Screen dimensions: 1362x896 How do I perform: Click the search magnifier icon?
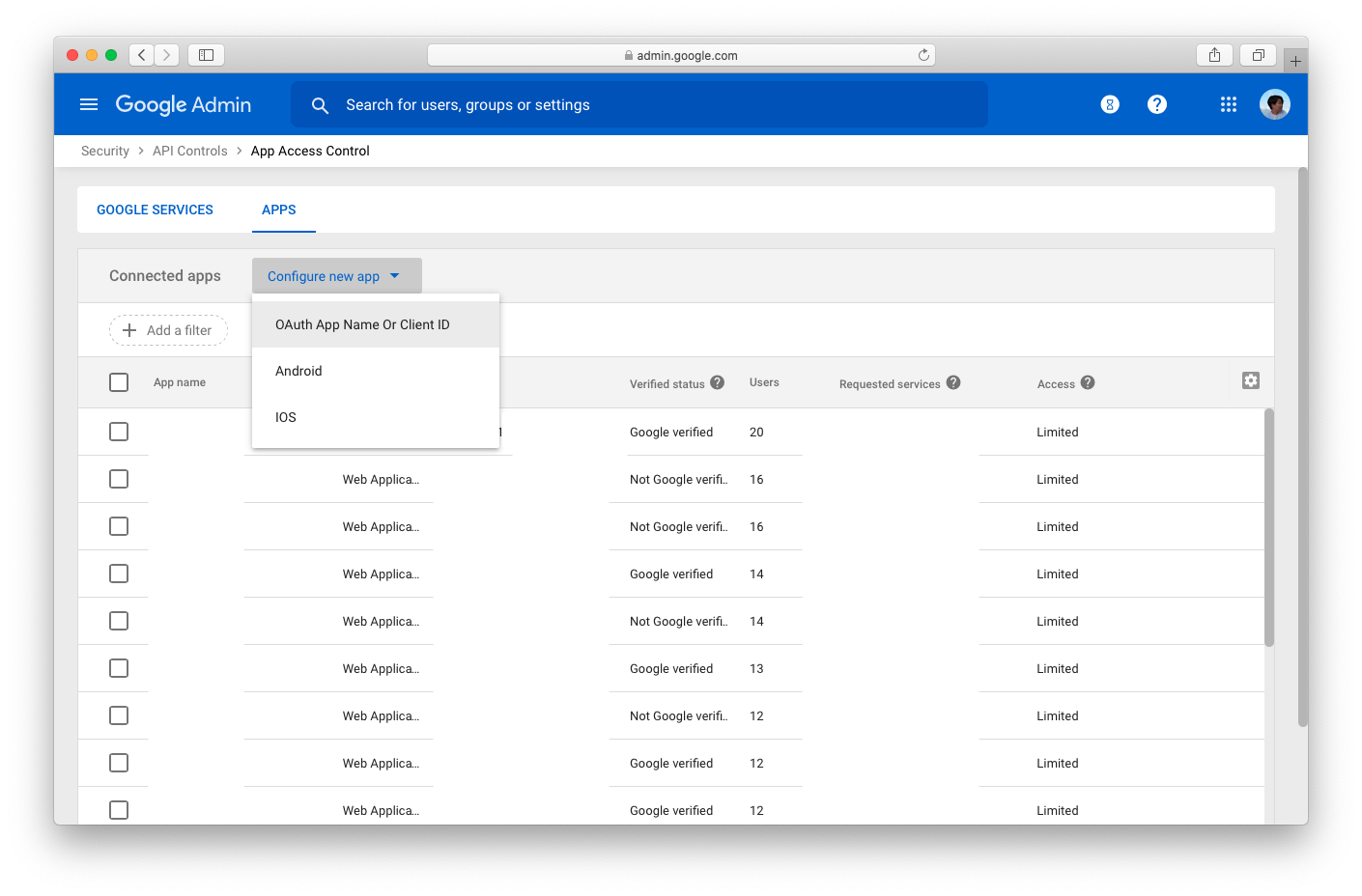point(320,105)
